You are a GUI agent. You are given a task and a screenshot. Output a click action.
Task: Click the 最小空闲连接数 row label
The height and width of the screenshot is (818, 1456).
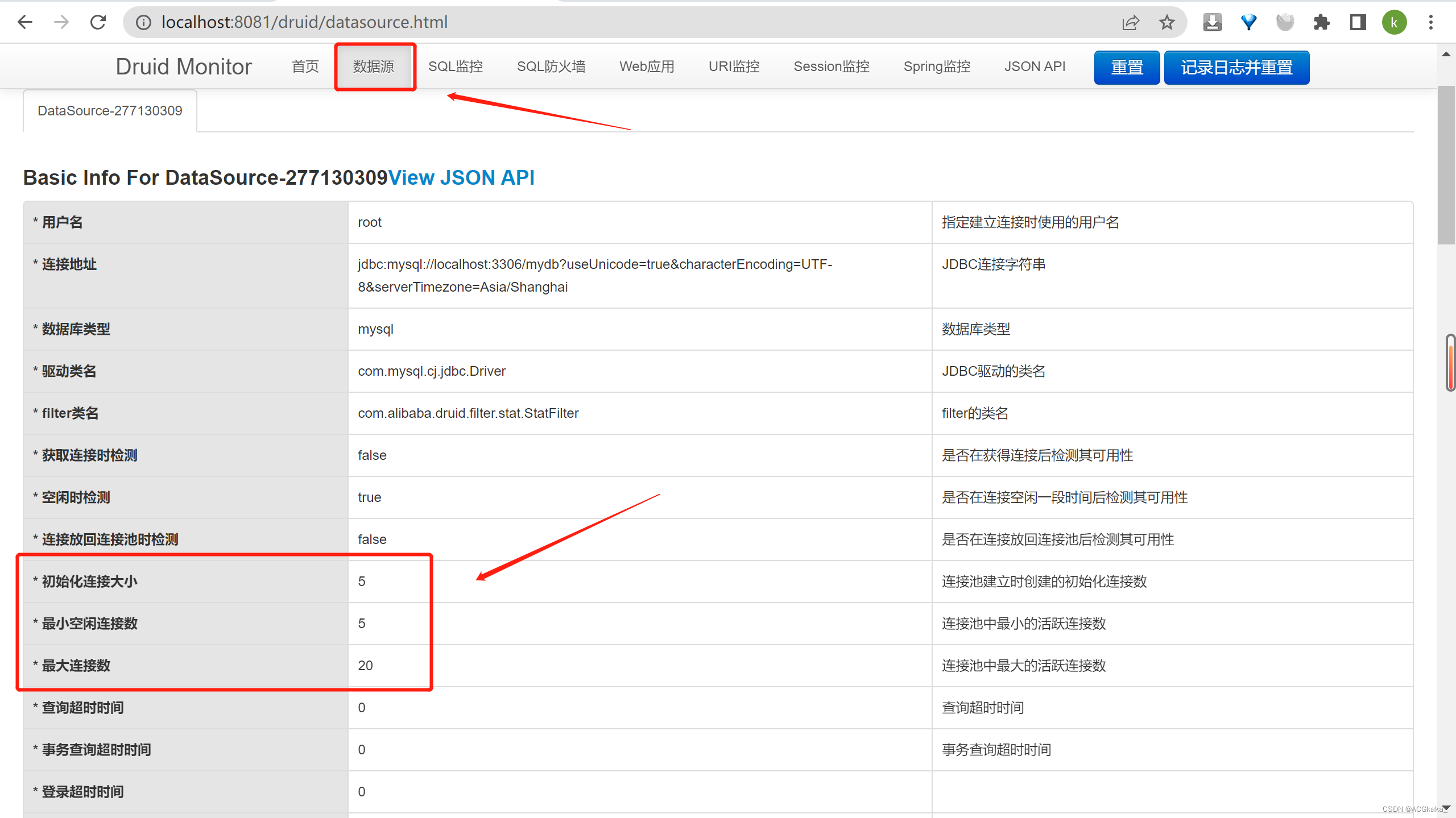89,624
